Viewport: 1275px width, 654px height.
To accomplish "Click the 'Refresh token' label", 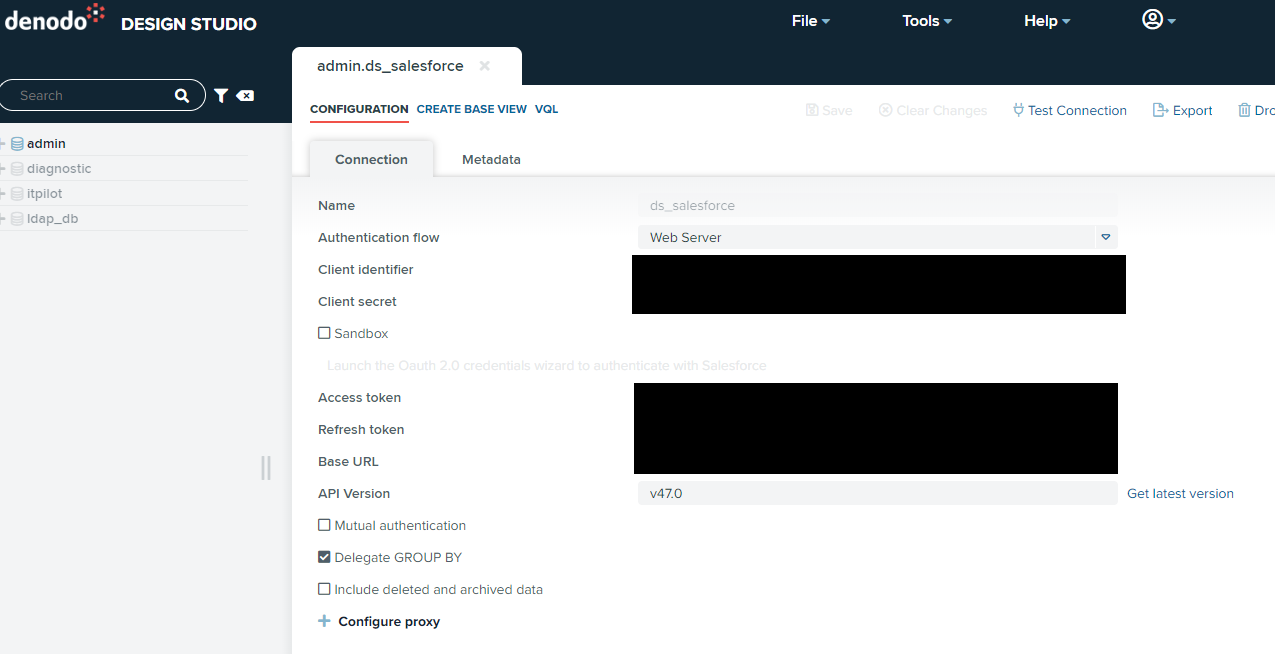I will (x=361, y=429).
